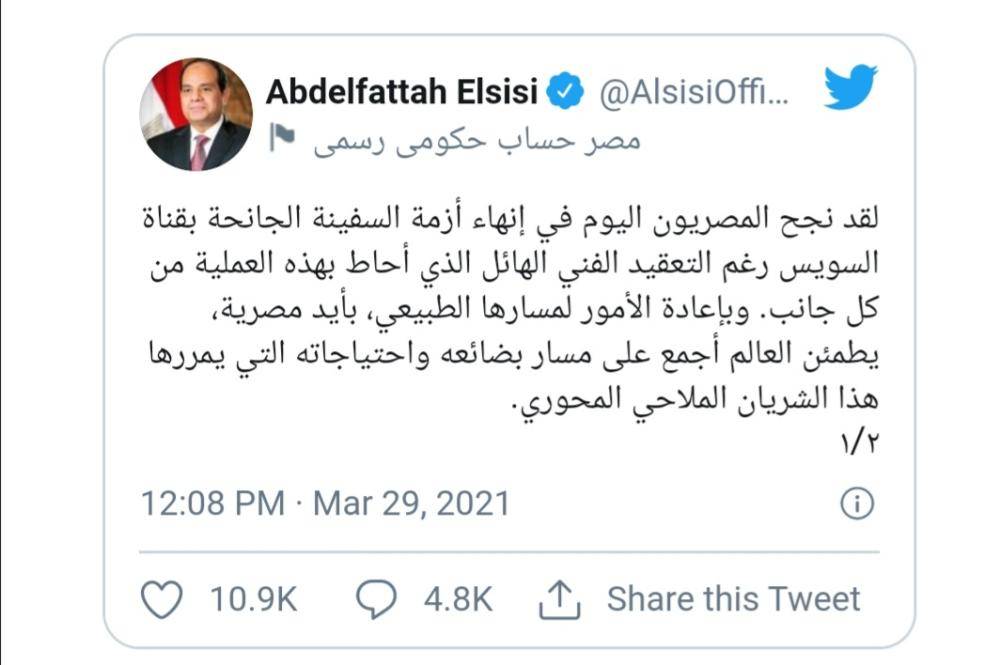Click the مصر حساب حكومي رسمي label
Viewport: 1000px width, 665px height.
tap(473, 139)
